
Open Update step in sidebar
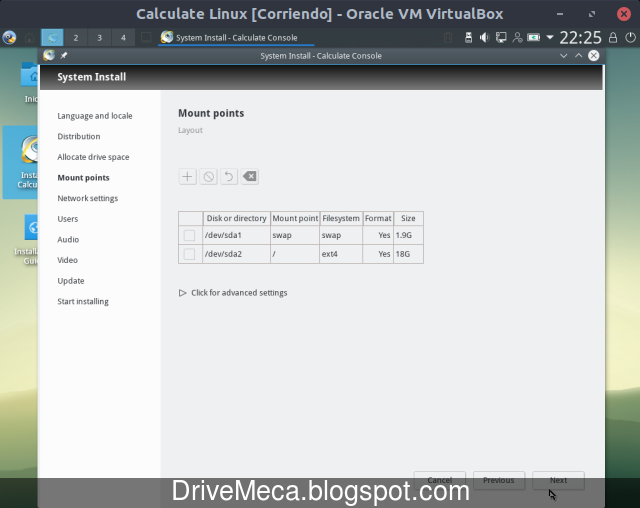coord(71,281)
